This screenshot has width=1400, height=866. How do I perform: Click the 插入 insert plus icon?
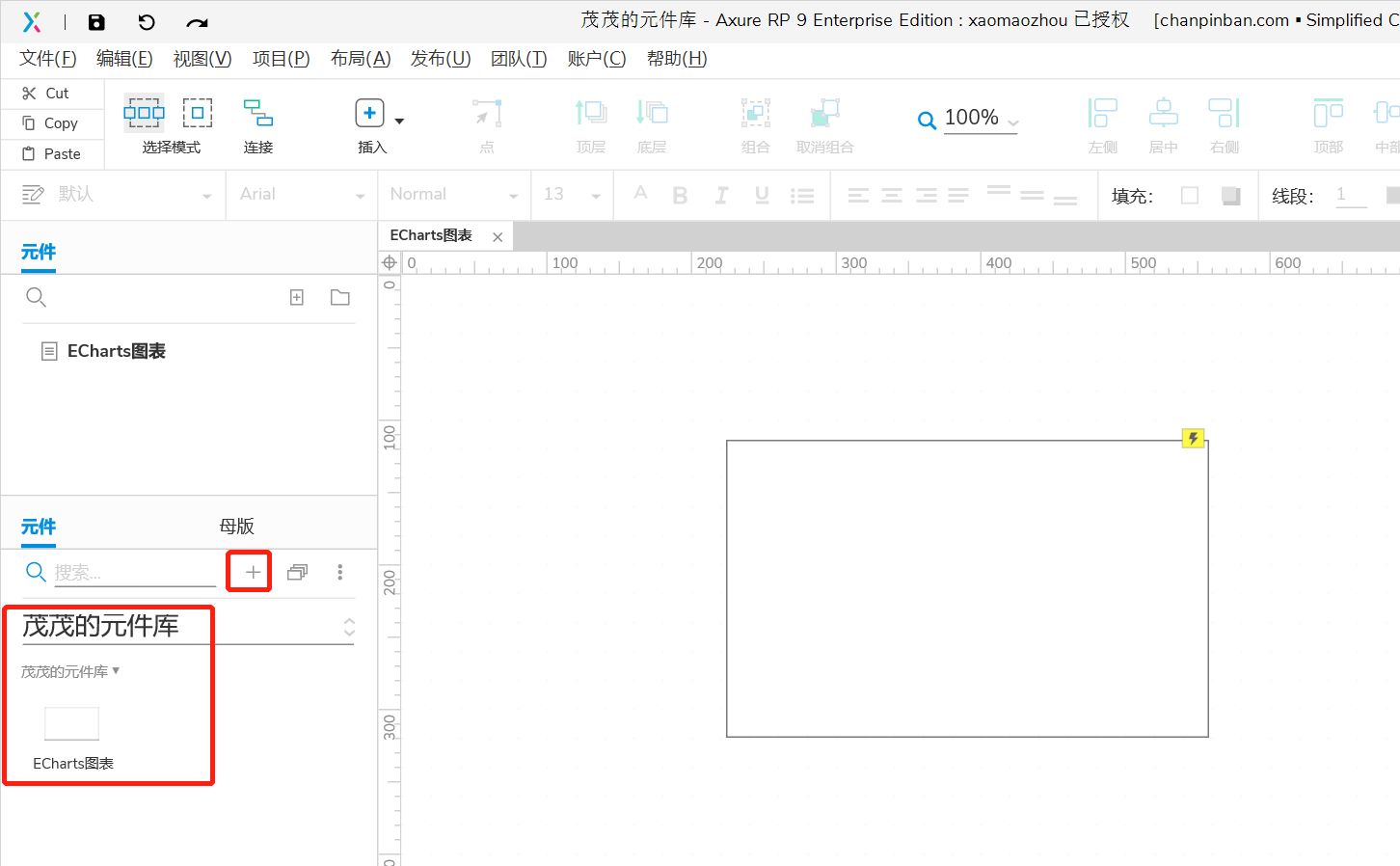coord(370,113)
